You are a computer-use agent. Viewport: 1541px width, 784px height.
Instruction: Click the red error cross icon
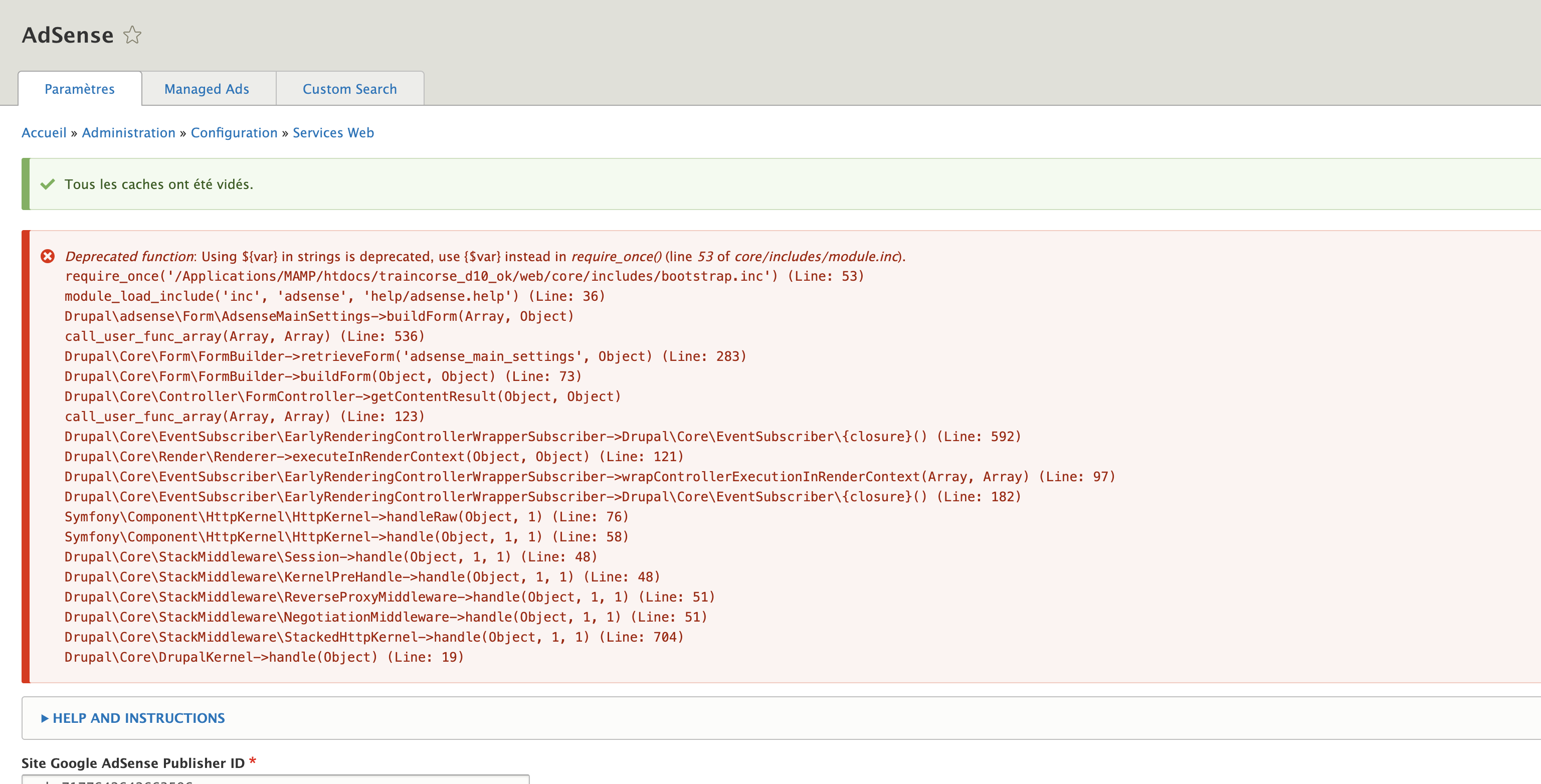click(x=48, y=257)
